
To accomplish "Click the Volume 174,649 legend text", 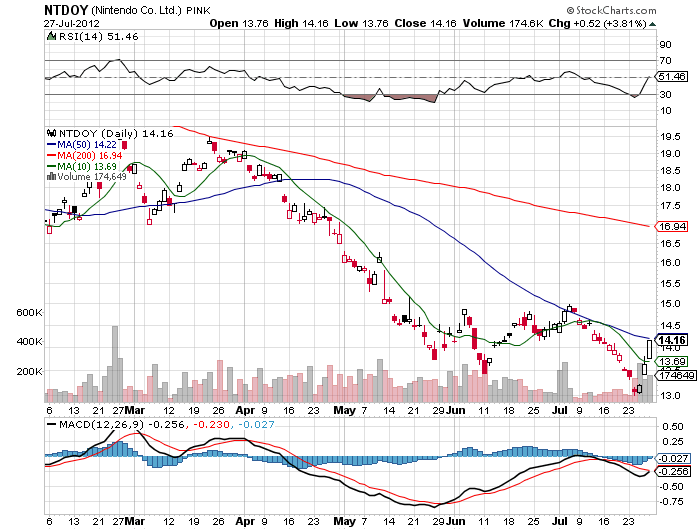I will pyautogui.click(x=92, y=177).
